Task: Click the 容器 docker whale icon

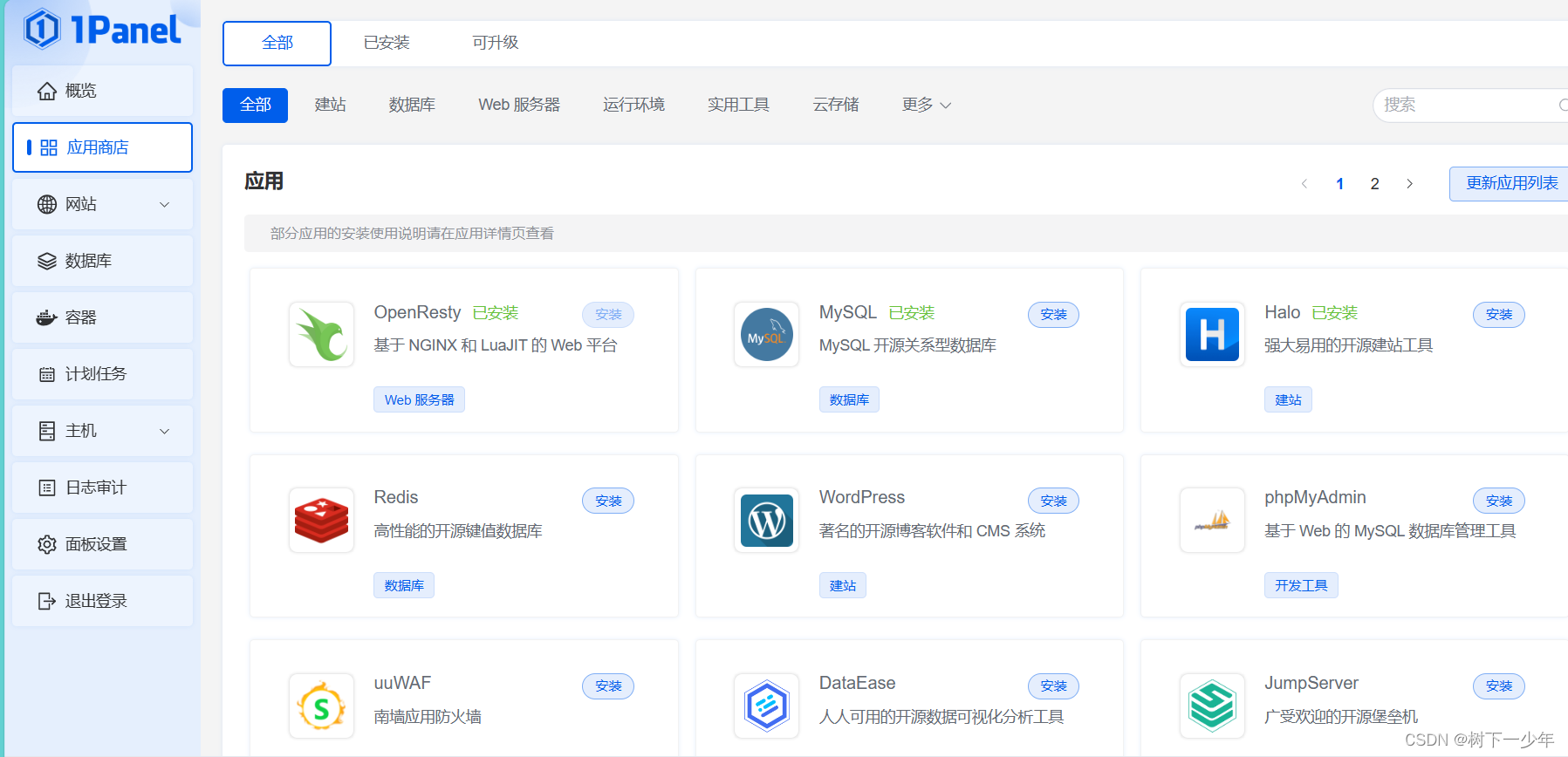Action: click(x=47, y=317)
